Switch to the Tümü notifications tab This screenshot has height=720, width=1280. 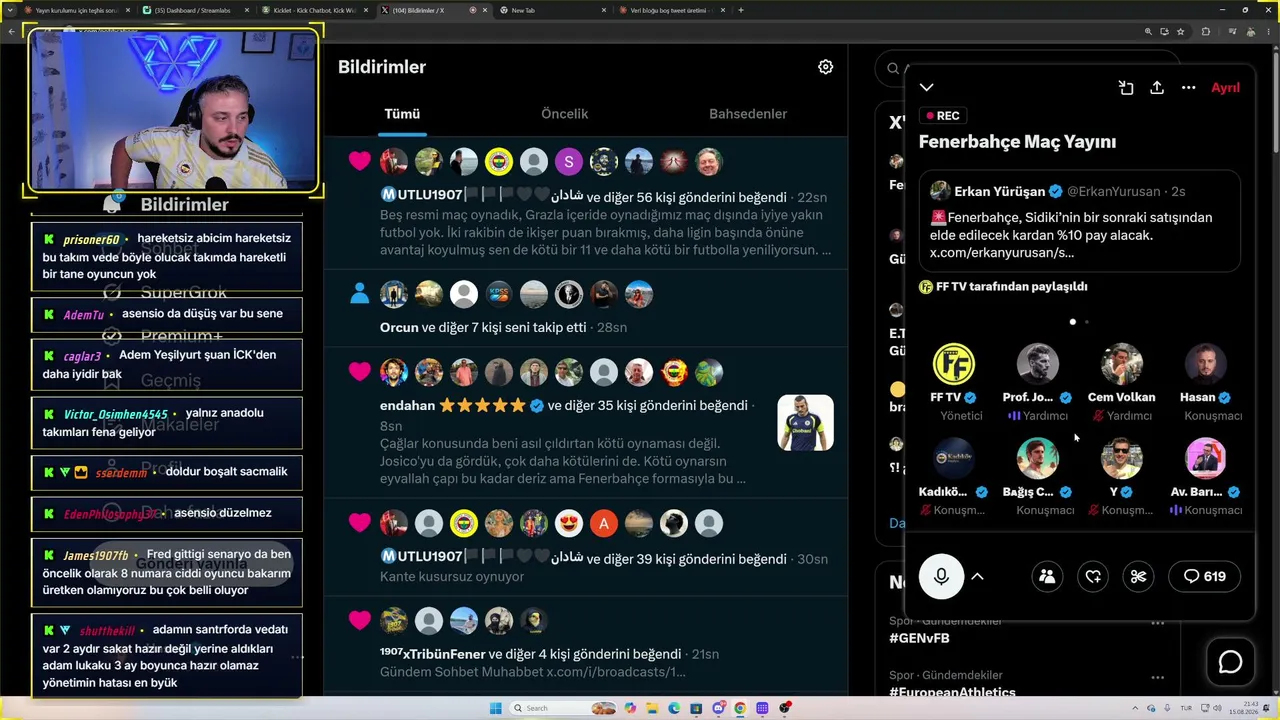click(402, 114)
